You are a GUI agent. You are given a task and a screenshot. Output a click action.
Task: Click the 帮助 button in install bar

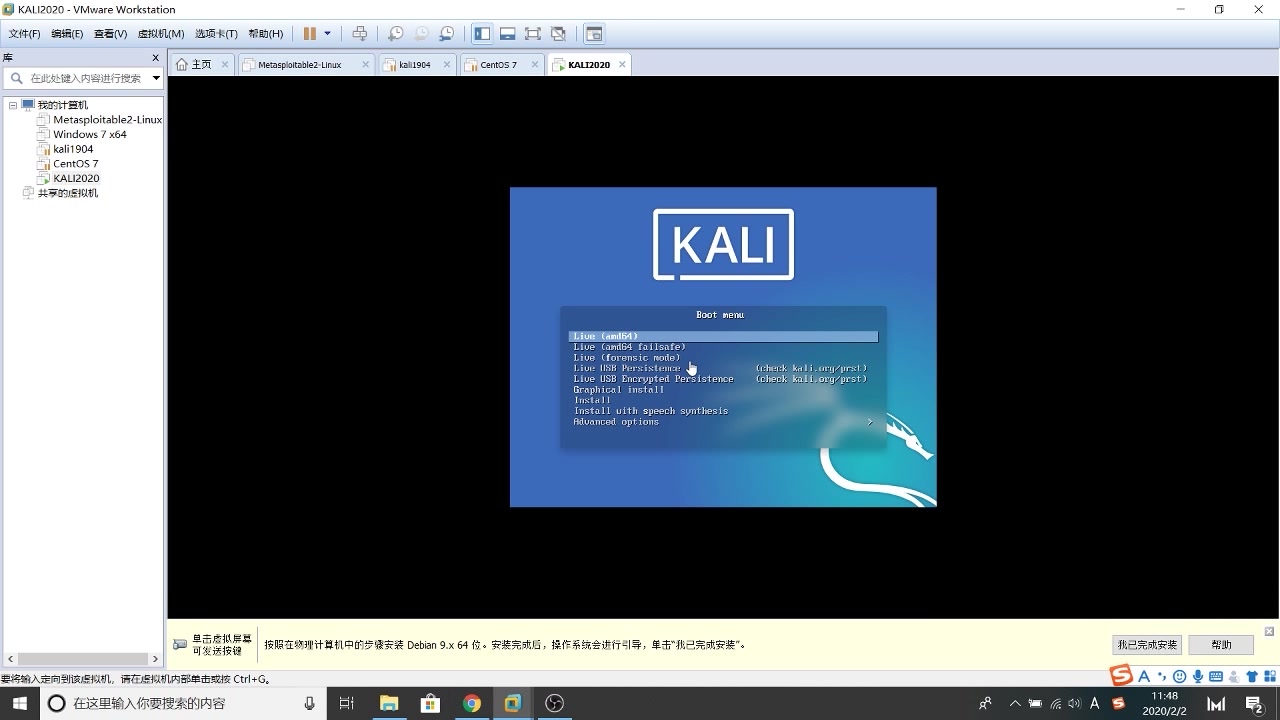click(x=1221, y=645)
